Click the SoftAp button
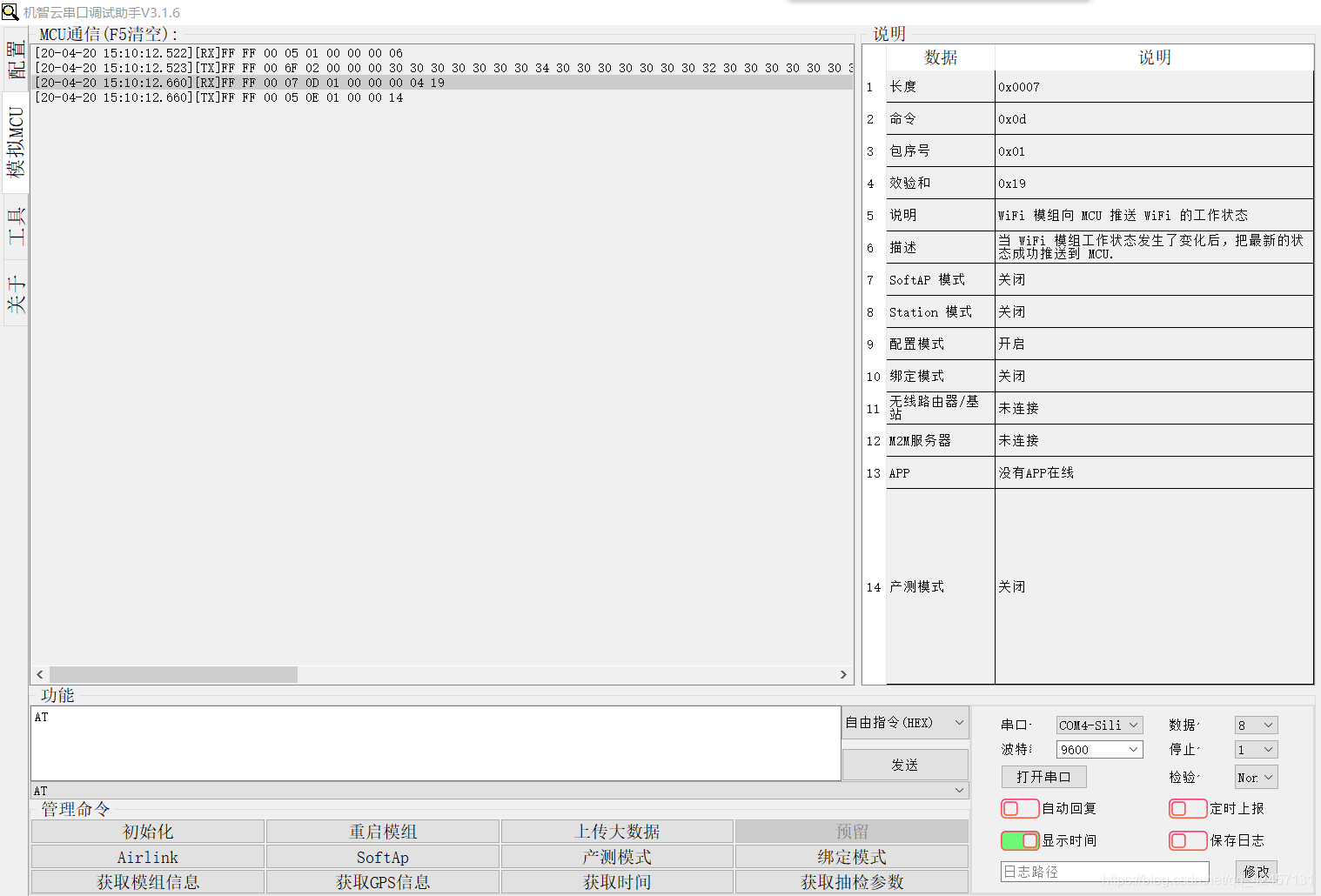This screenshot has height=896, width=1321. (383, 857)
